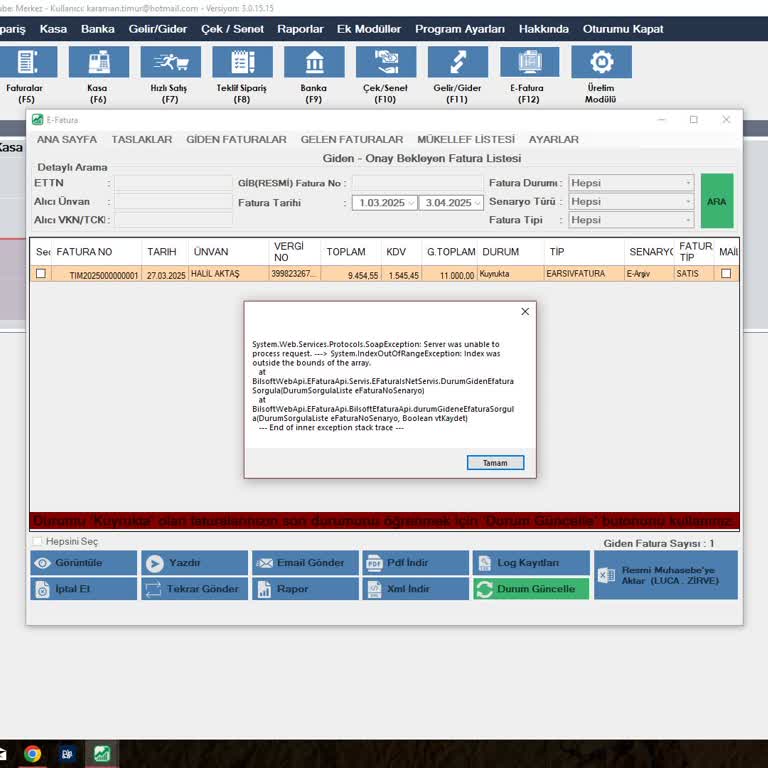Screen dimensions: 768x768
Task: Open the Hakkında menu
Action: click(544, 29)
